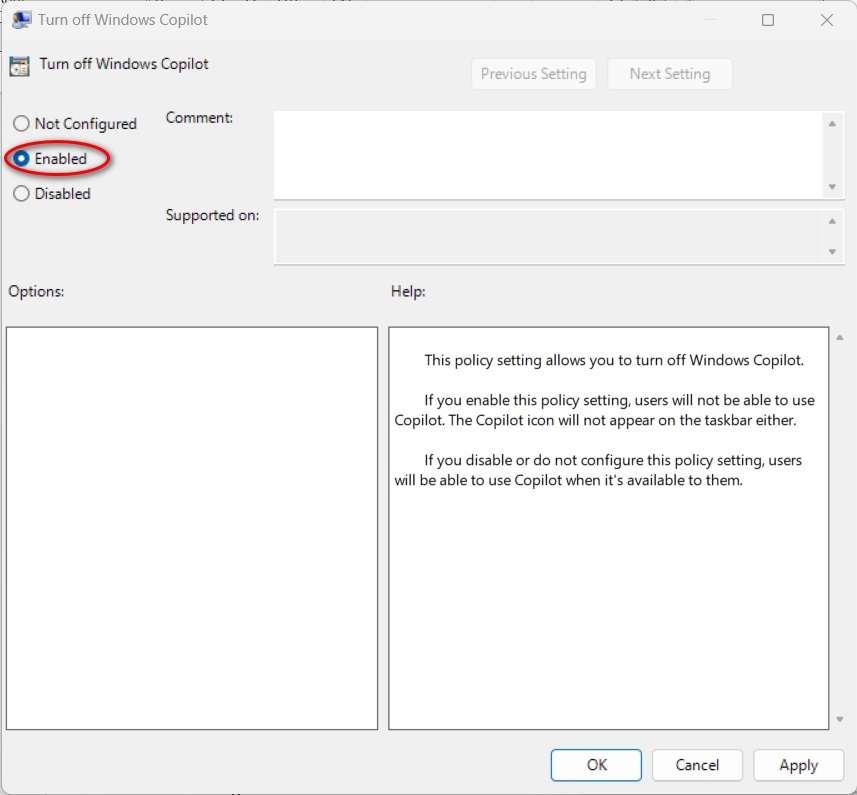Click the policy icon in the title bar
This screenshot has width=857, height=795.
coord(20,20)
